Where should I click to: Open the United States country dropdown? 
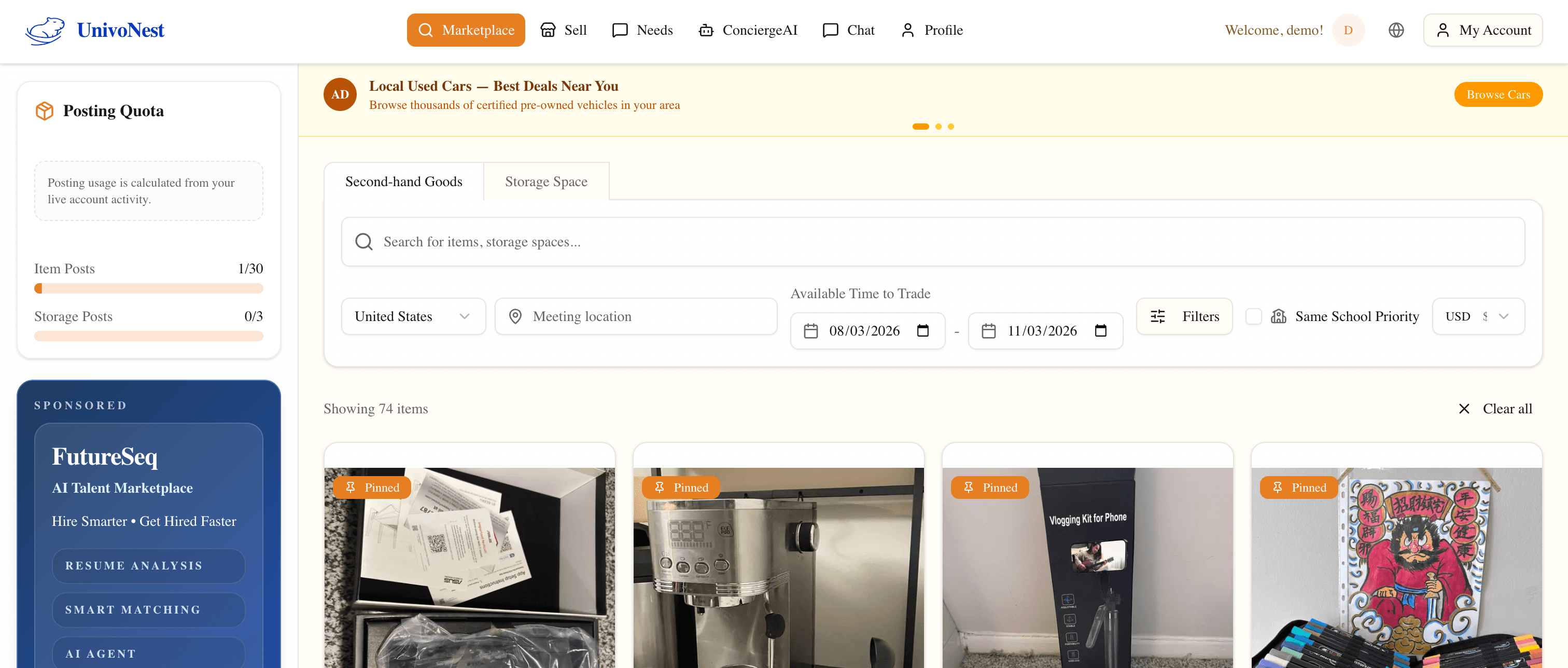[413, 316]
